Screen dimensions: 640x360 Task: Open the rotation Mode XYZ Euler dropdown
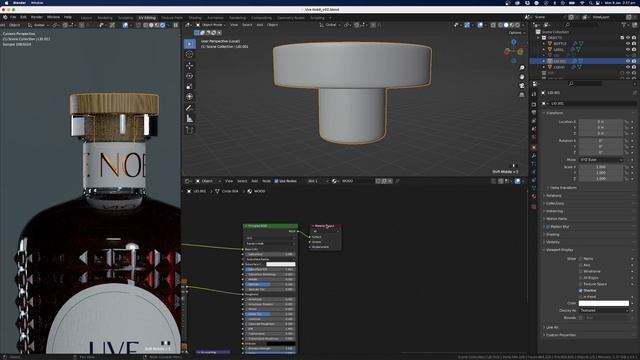click(x=601, y=160)
